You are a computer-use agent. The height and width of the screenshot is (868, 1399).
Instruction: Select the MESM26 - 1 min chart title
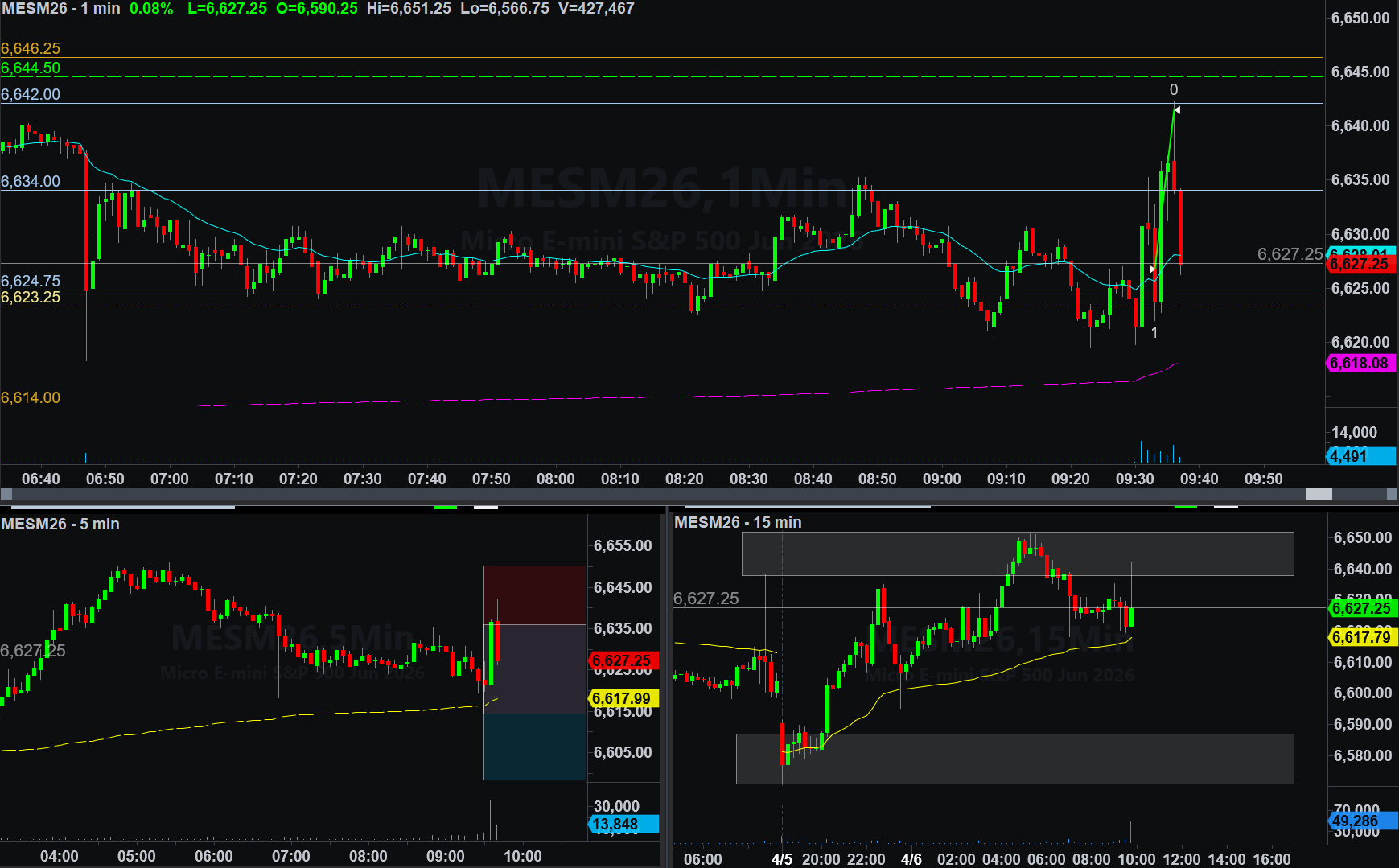[60, 9]
